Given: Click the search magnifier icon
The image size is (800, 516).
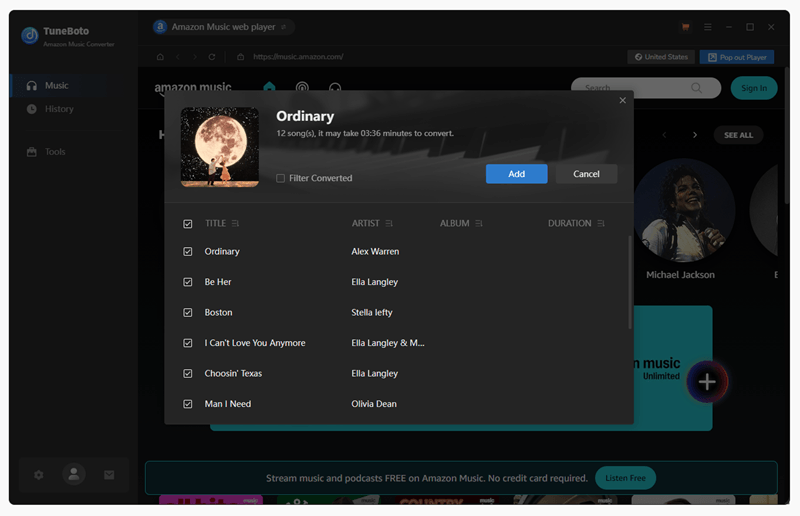Looking at the screenshot, I should tap(696, 88).
